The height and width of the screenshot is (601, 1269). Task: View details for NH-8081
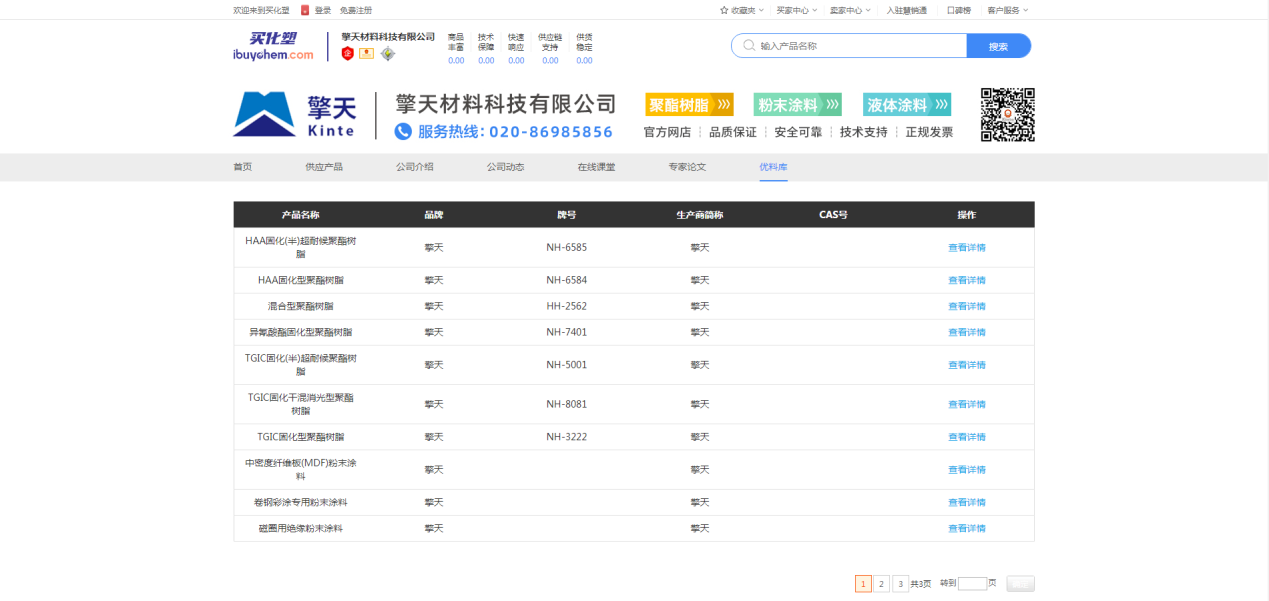point(967,404)
